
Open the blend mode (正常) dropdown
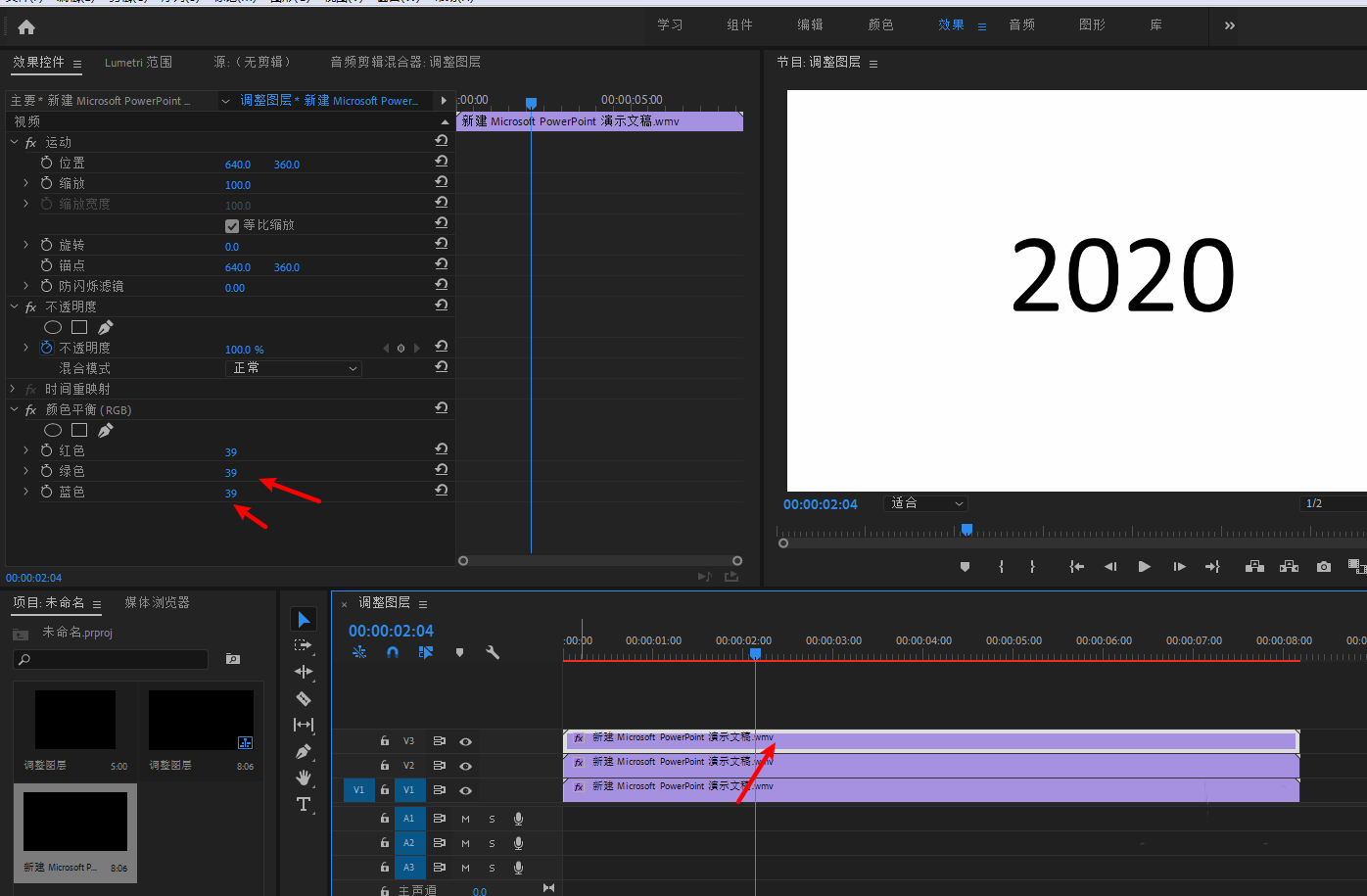click(x=294, y=368)
